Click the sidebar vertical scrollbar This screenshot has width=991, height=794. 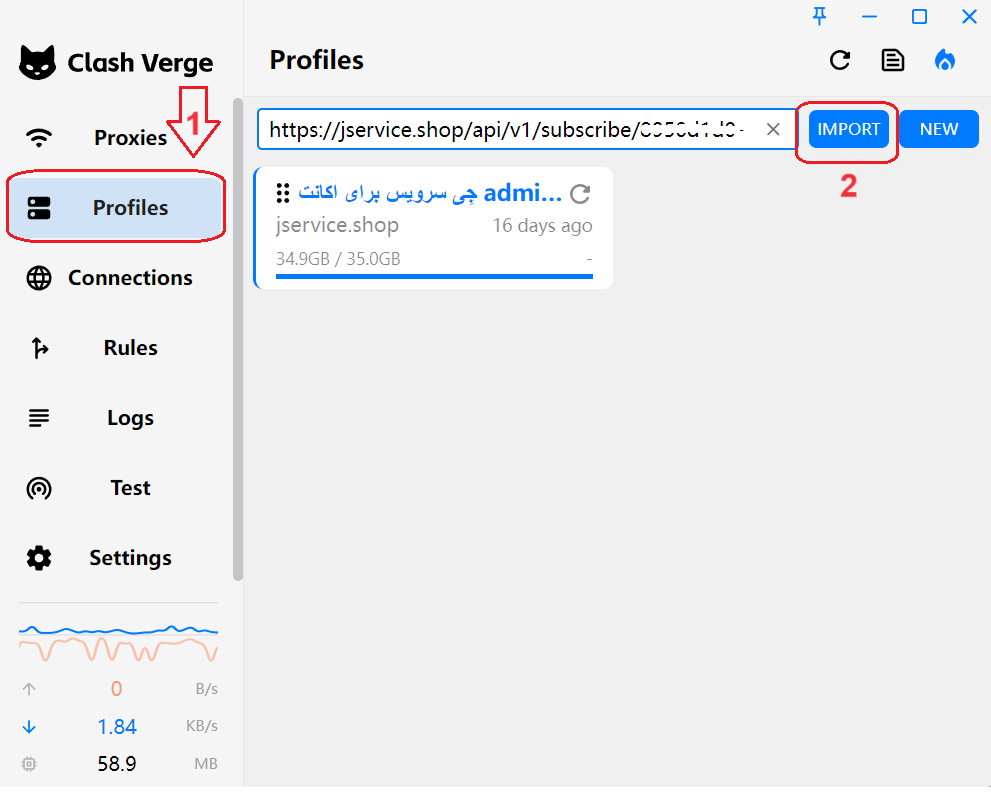237,340
